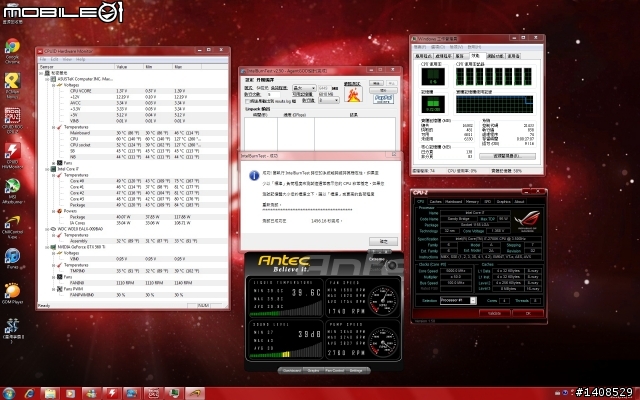Open the Processor #1 selection dropdown in CPU-Z
The width and height of the screenshot is (640, 400).
point(458,300)
